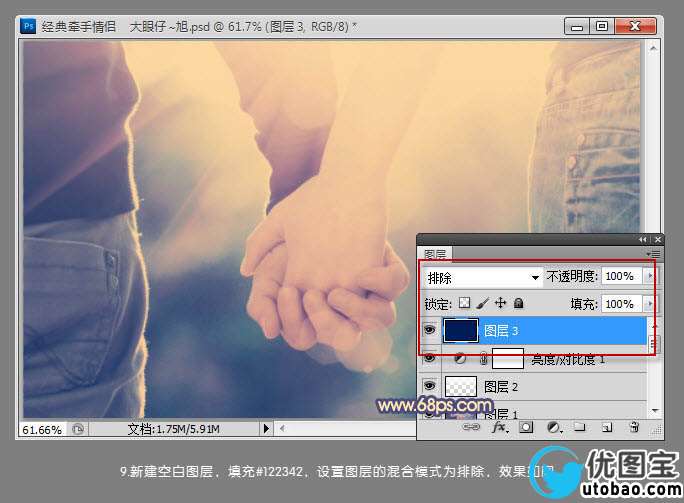684x503 pixels.
Task: Select the 图层 1 layer name
Action: pyautogui.click(x=502, y=414)
